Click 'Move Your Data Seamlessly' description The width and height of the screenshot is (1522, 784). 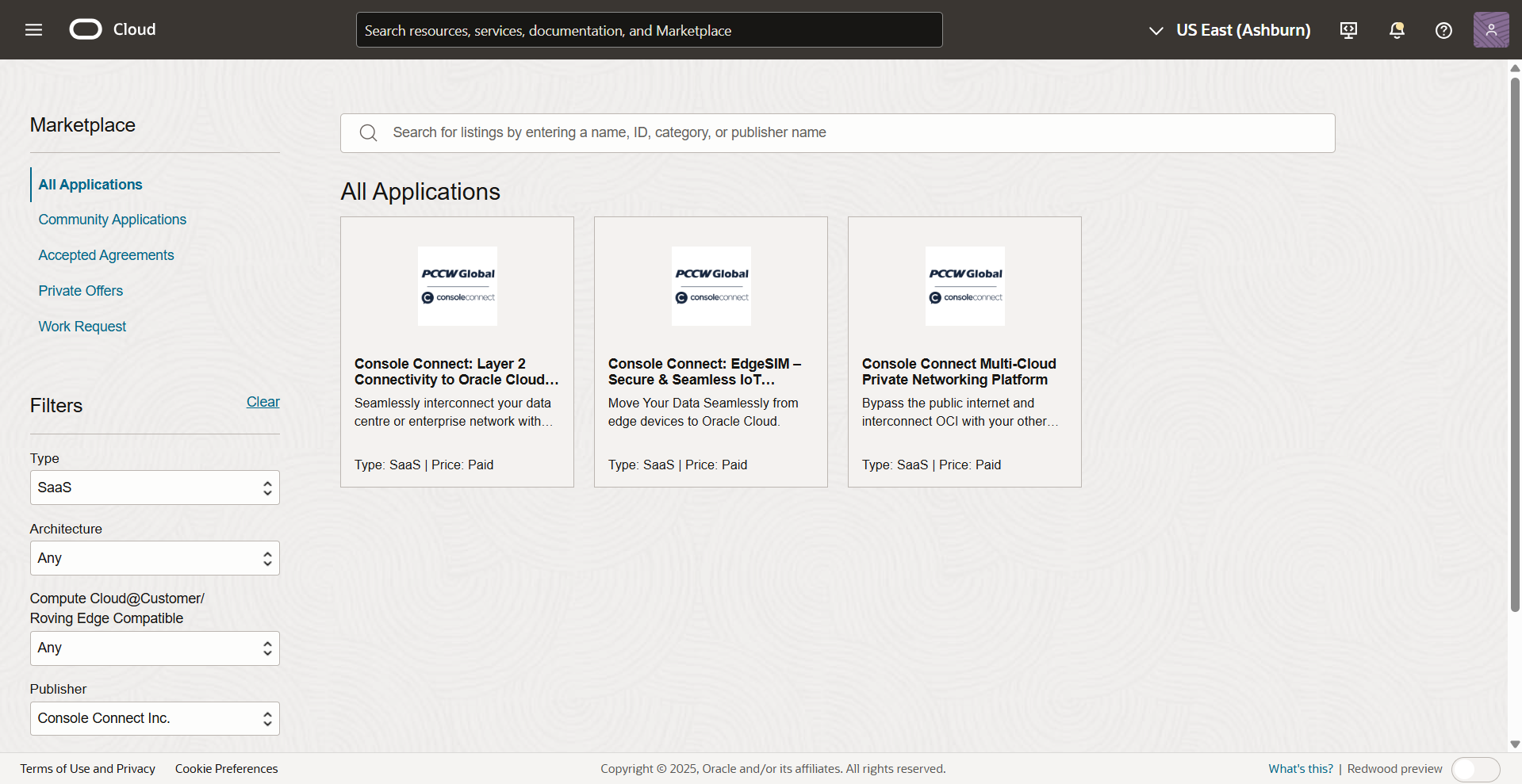[x=703, y=412]
